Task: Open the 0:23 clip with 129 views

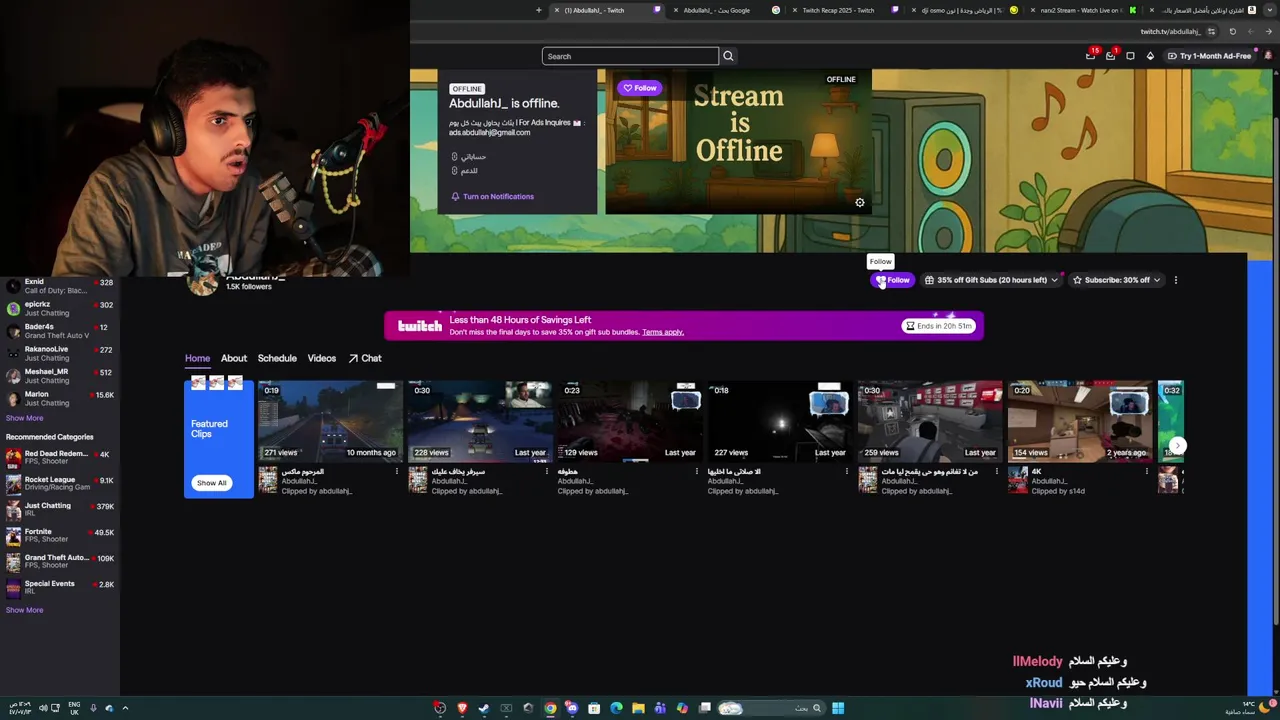Action: (630, 420)
